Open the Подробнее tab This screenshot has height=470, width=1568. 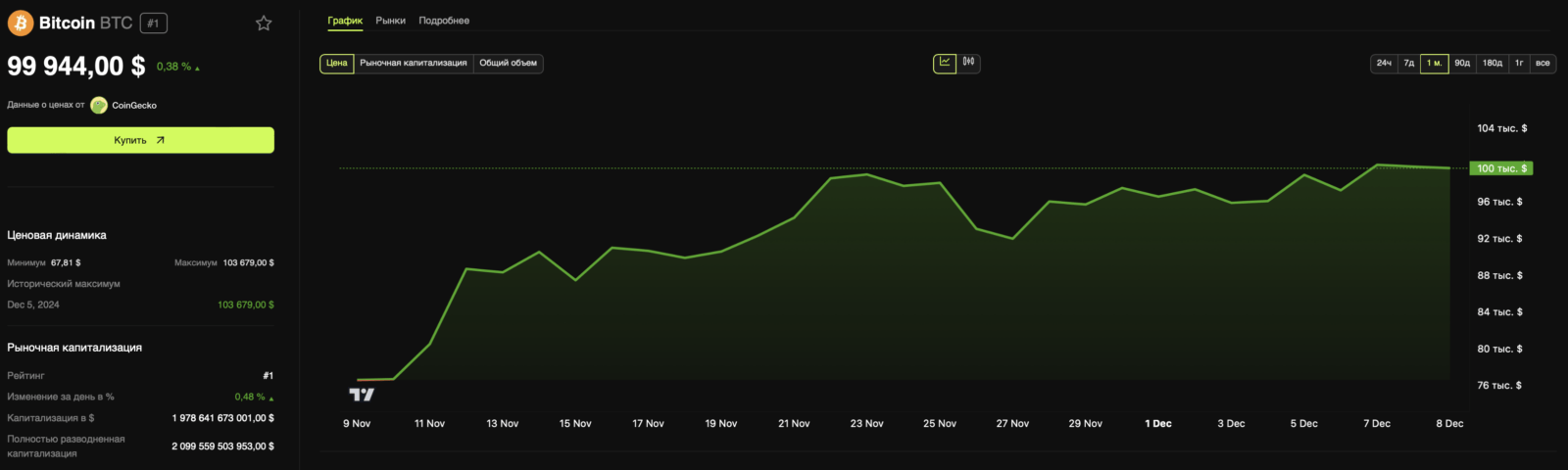(x=444, y=21)
